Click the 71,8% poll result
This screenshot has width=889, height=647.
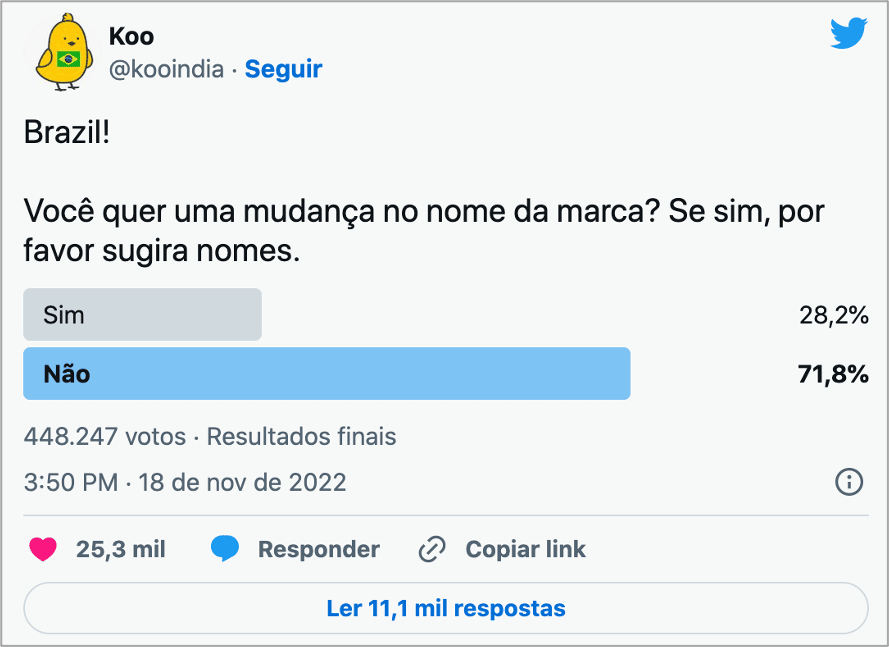[x=833, y=375]
